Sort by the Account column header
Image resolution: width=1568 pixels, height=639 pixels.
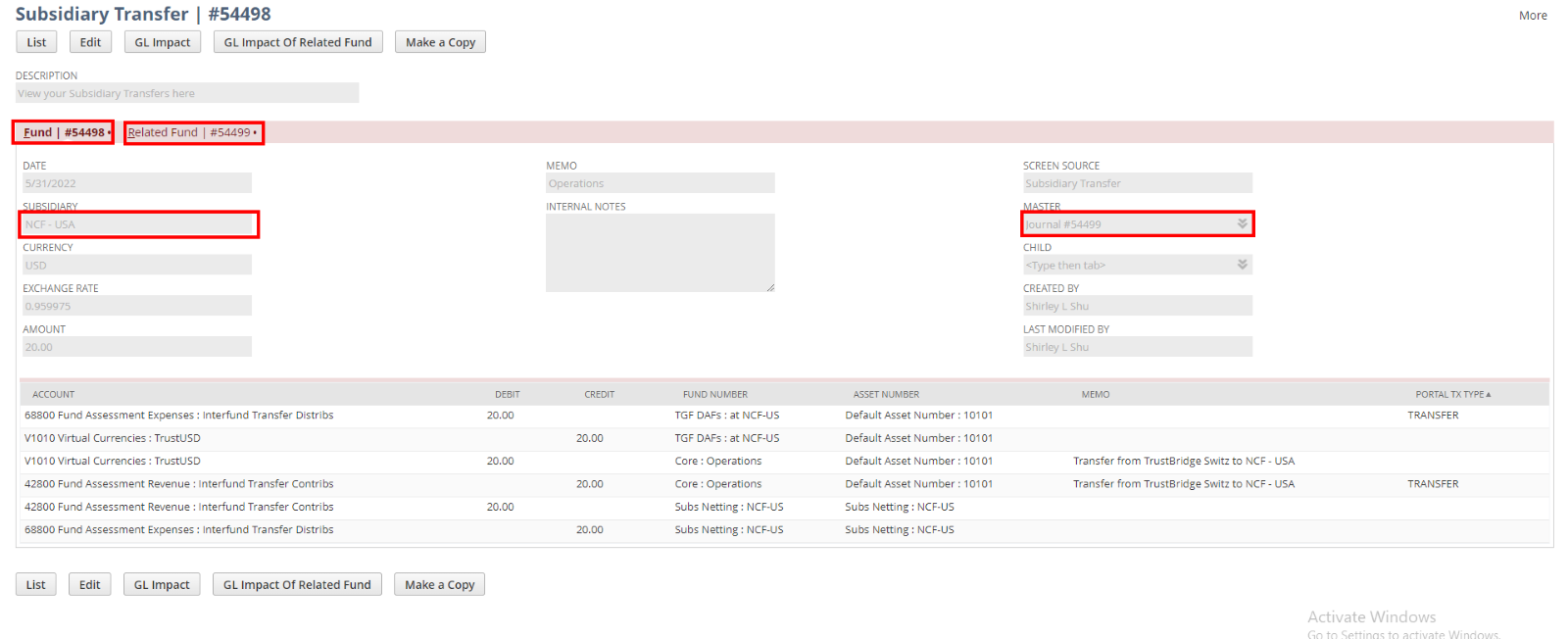pos(54,395)
